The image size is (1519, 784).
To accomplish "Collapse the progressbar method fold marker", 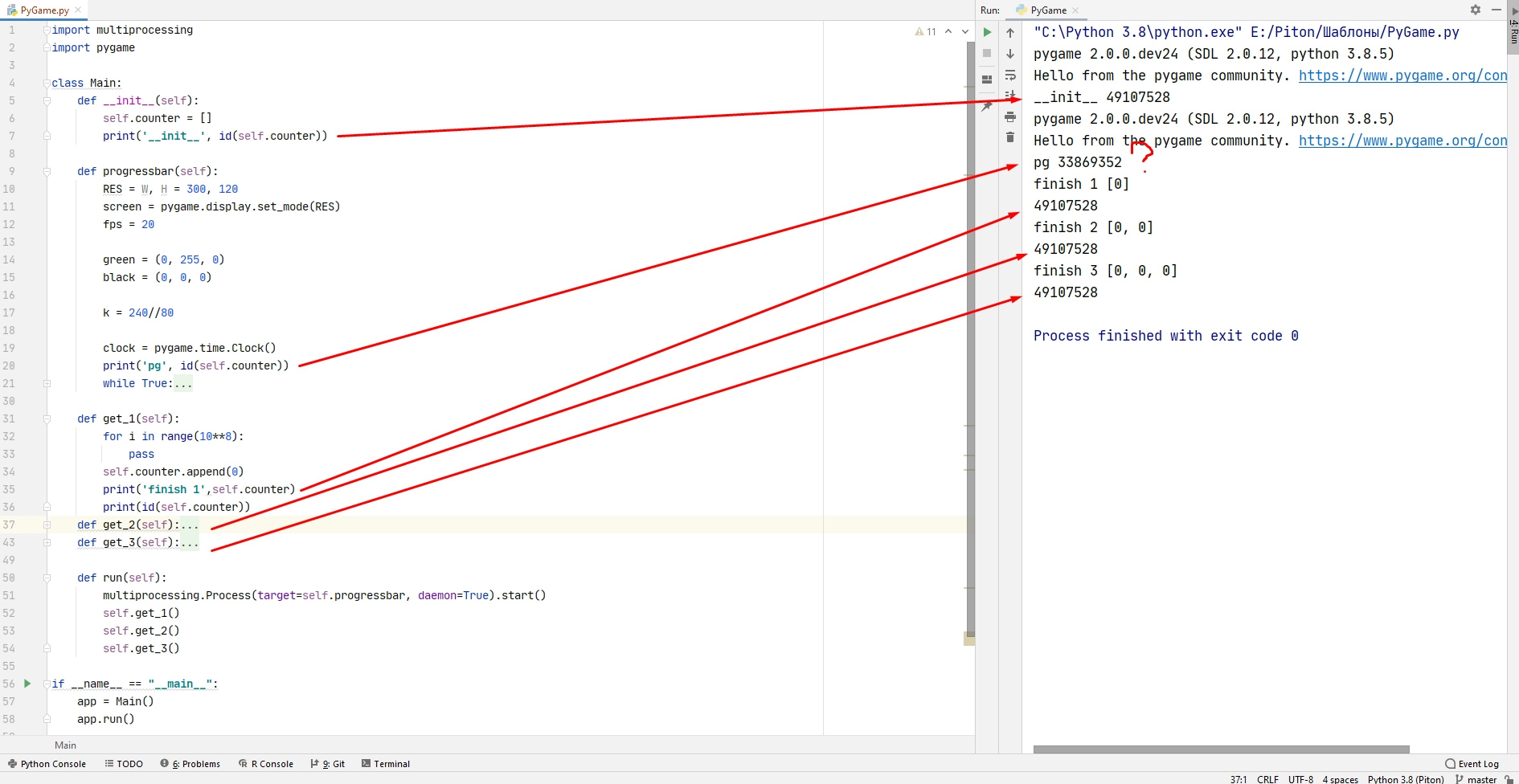I will click(47, 171).
